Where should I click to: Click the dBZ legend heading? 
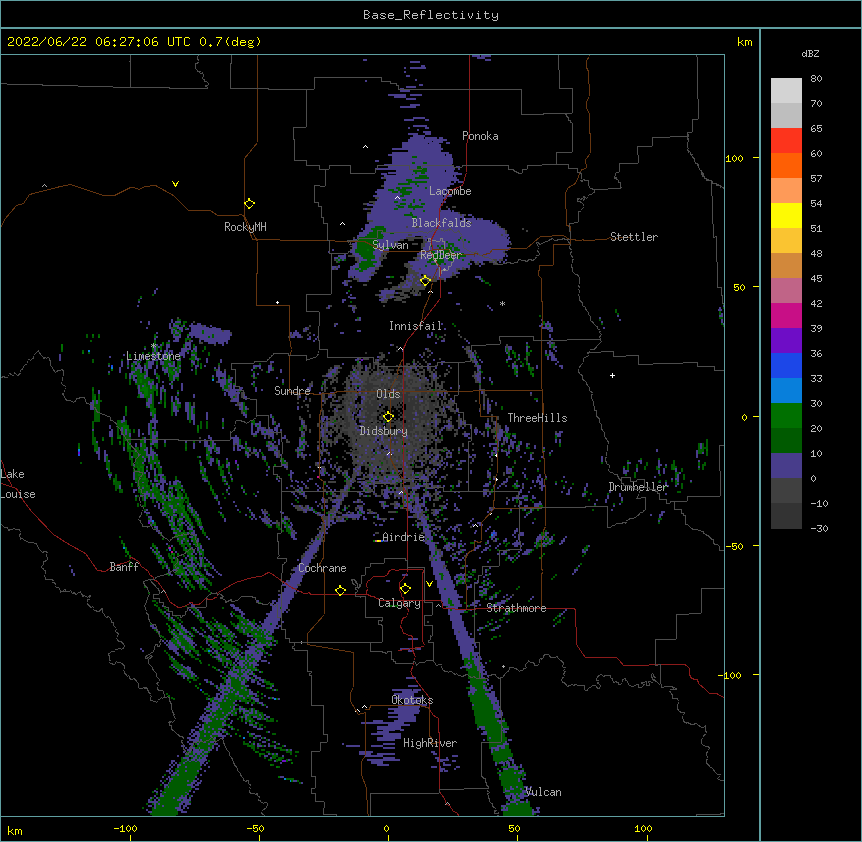click(x=810, y=53)
